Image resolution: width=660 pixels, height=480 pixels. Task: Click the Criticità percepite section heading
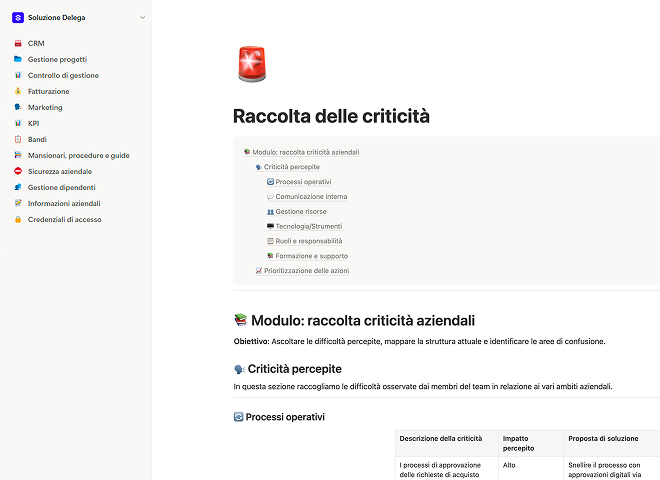pos(295,369)
